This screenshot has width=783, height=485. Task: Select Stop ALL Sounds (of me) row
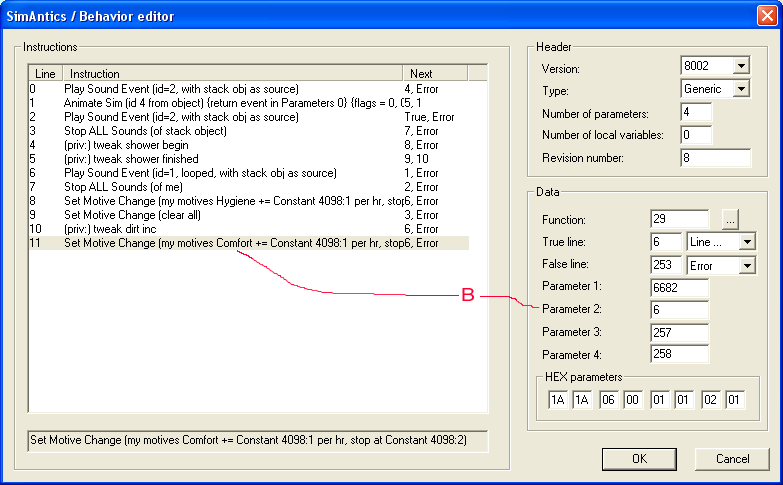pyautogui.click(x=249, y=187)
